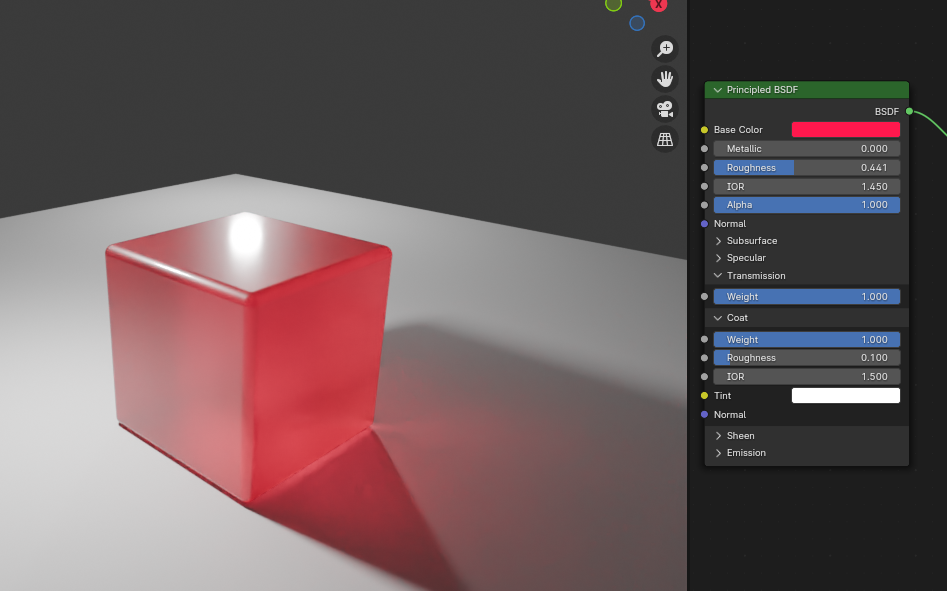The height and width of the screenshot is (591, 947).
Task: Toggle the camera view icon
Action: click(664, 109)
